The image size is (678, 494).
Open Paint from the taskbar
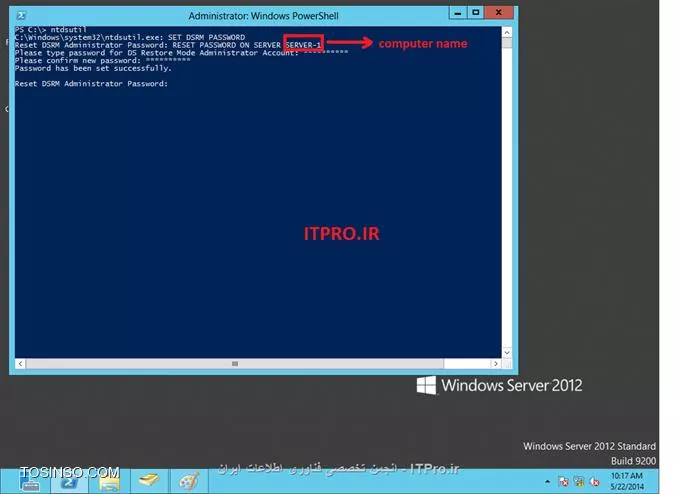coord(189,481)
